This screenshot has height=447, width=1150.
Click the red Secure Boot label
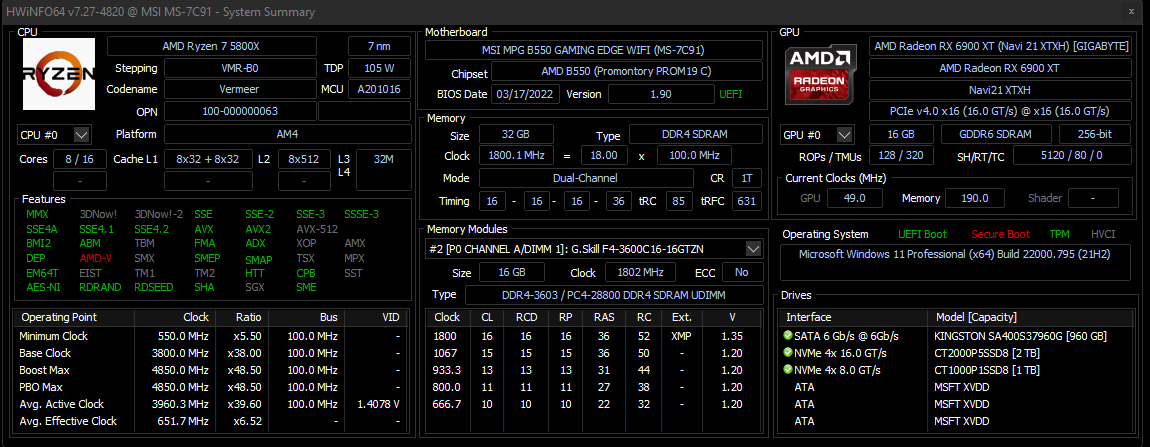point(1000,234)
